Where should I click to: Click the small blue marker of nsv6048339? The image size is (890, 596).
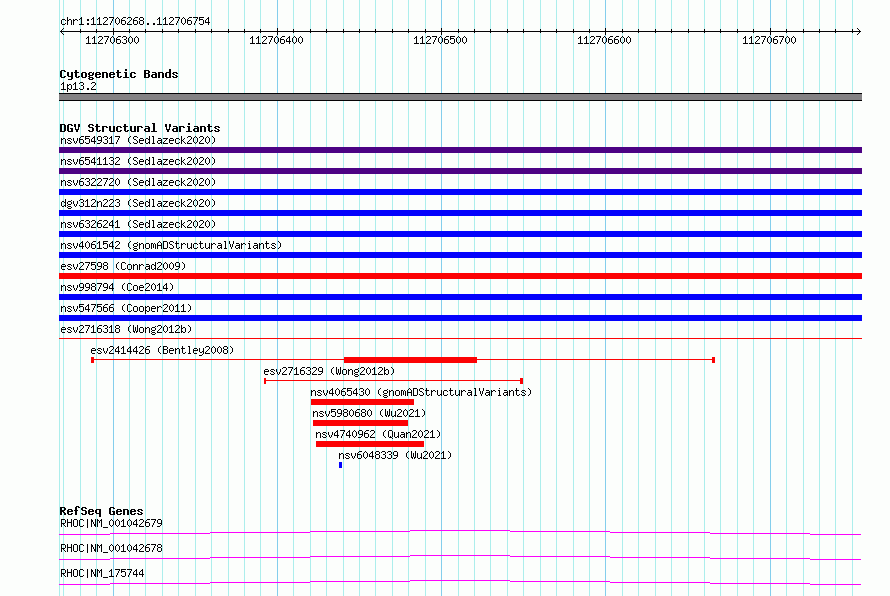tap(341, 465)
